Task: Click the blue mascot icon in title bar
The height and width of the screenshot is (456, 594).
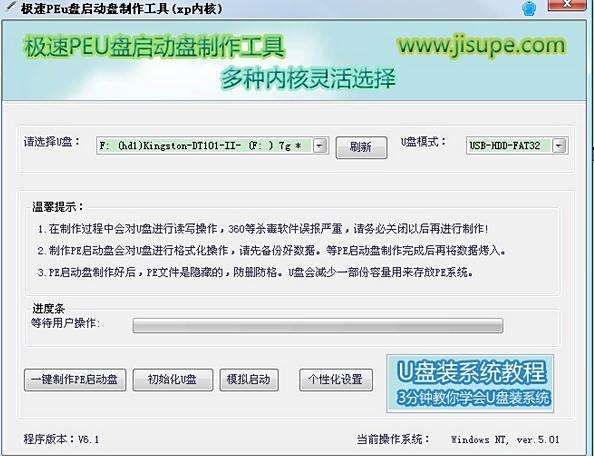Action: click(x=529, y=8)
